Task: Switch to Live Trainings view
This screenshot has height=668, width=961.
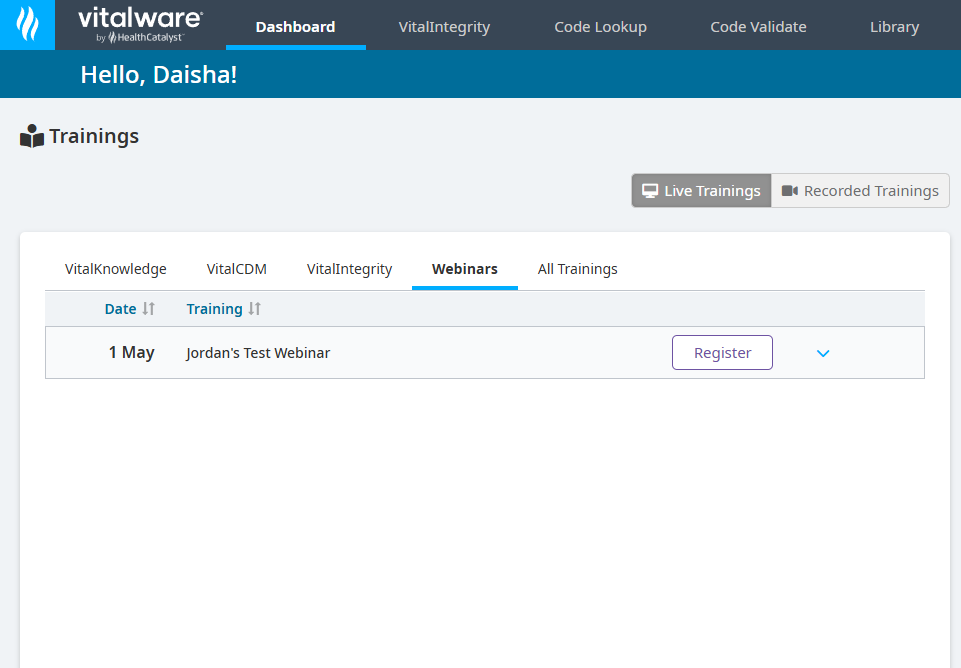Action: 701,191
